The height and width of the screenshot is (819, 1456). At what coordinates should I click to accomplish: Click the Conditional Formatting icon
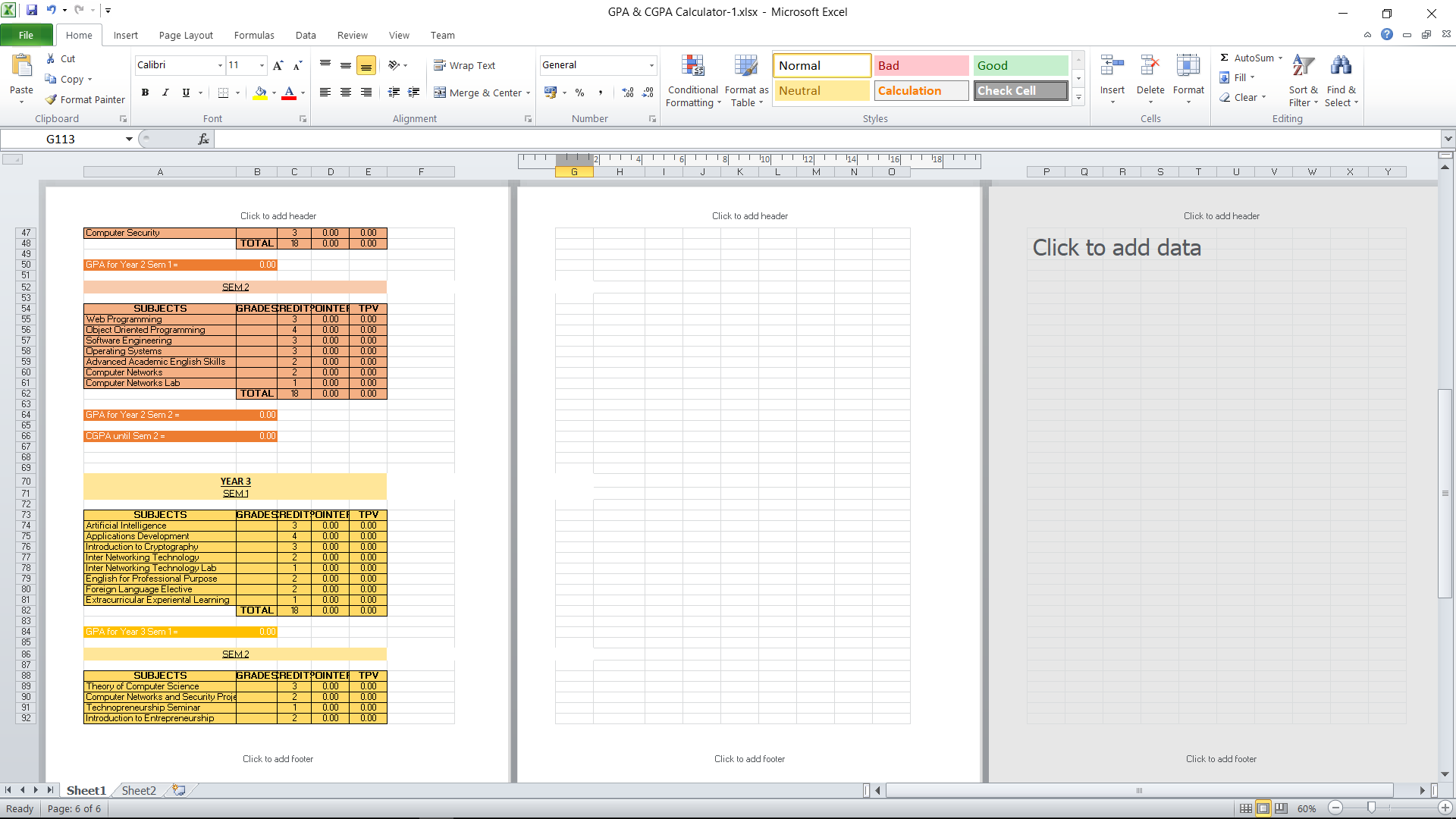pos(692,67)
